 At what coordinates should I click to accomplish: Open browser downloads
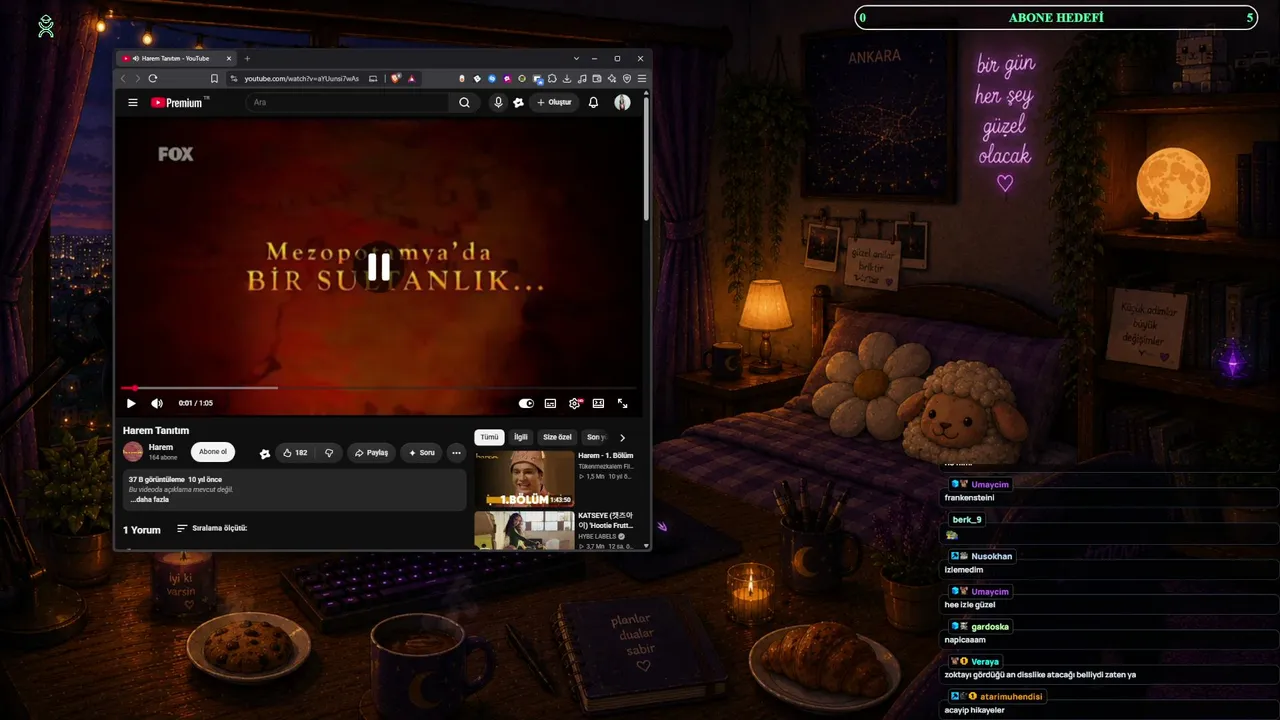(x=567, y=78)
